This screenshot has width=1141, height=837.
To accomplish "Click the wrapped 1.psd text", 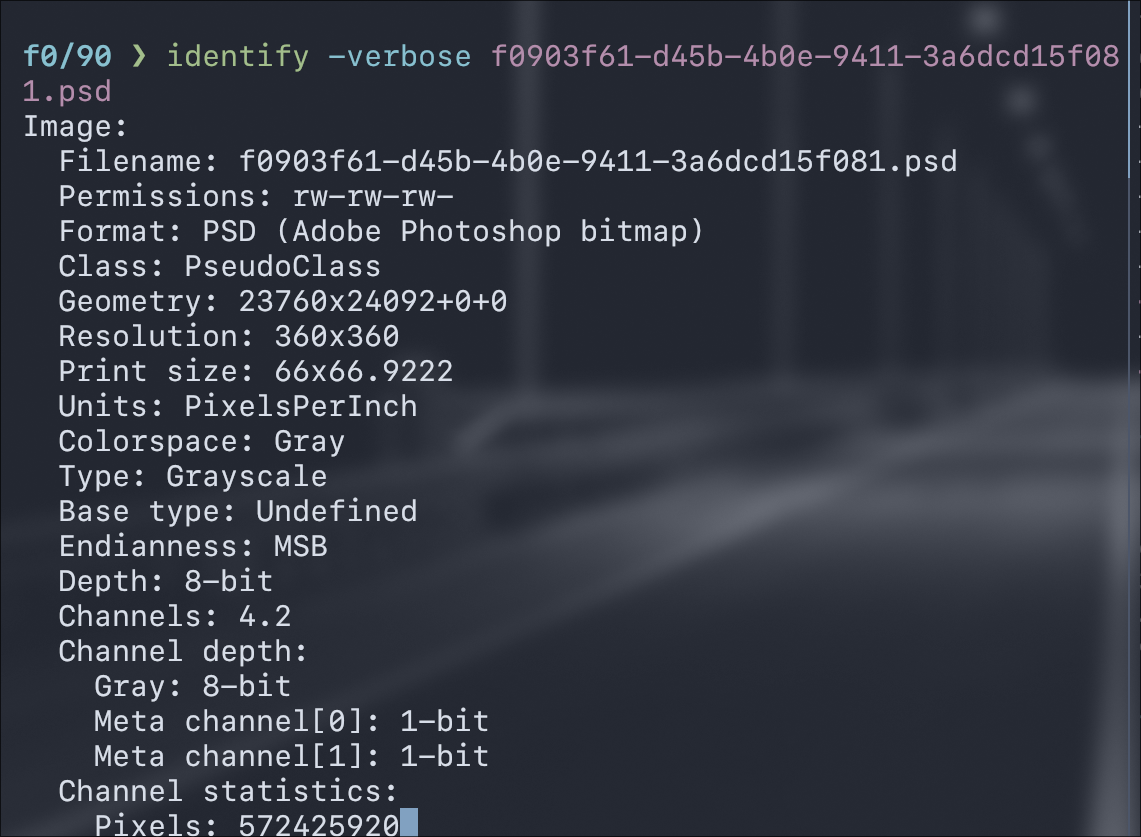I will click(67, 91).
